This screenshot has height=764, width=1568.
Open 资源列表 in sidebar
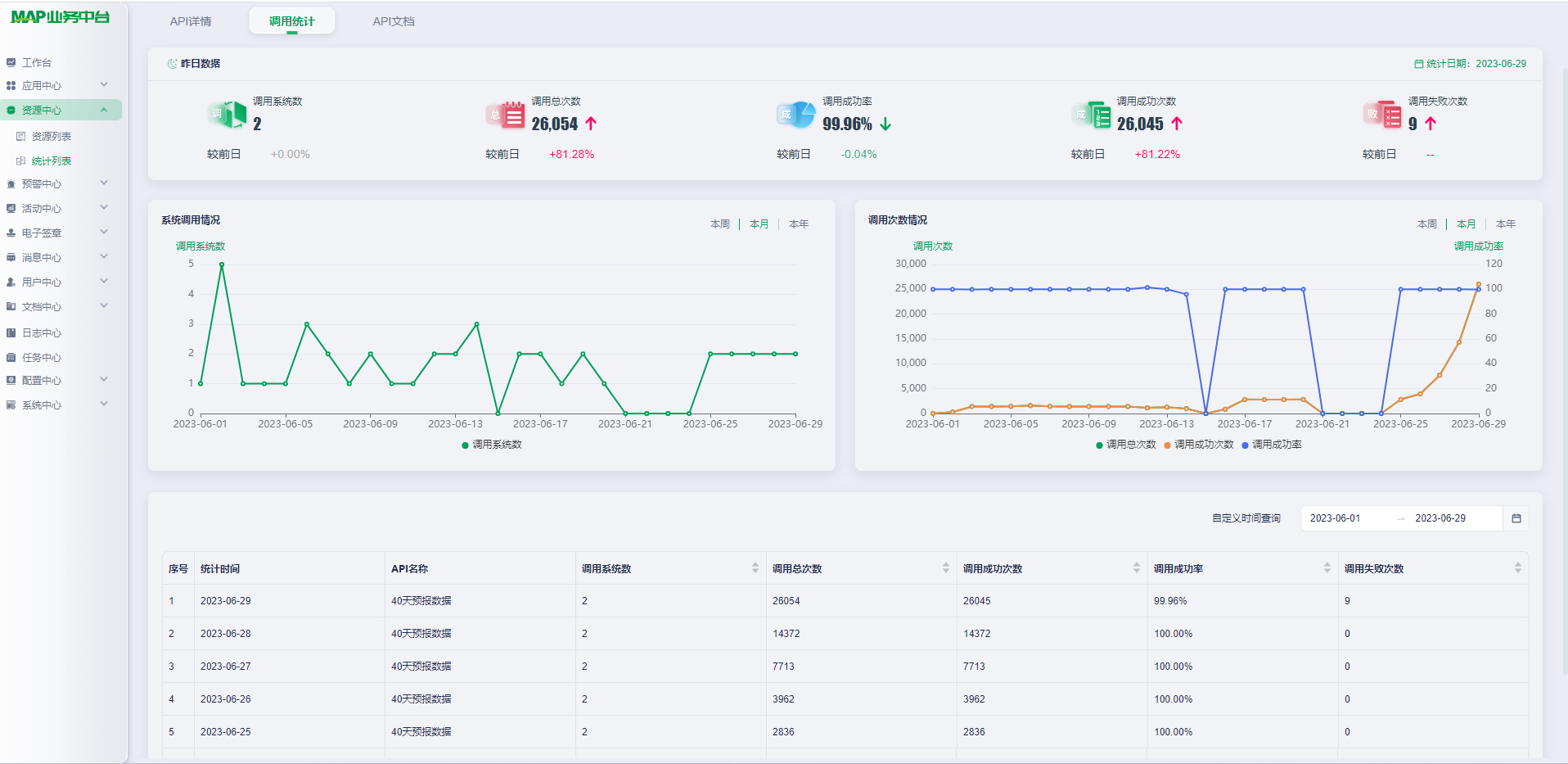tap(52, 137)
